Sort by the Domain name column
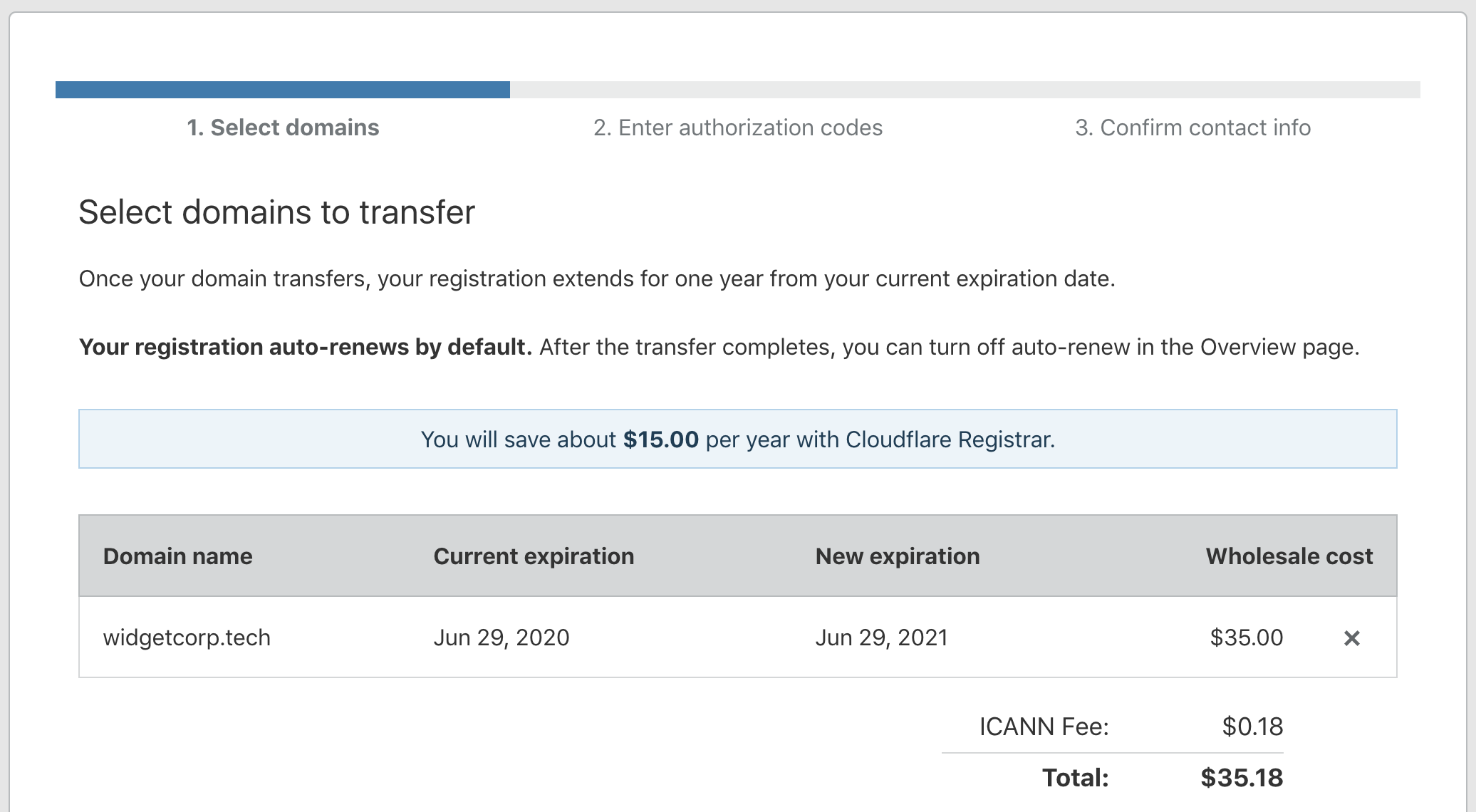The image size is (1476, 812). (178, 556)
